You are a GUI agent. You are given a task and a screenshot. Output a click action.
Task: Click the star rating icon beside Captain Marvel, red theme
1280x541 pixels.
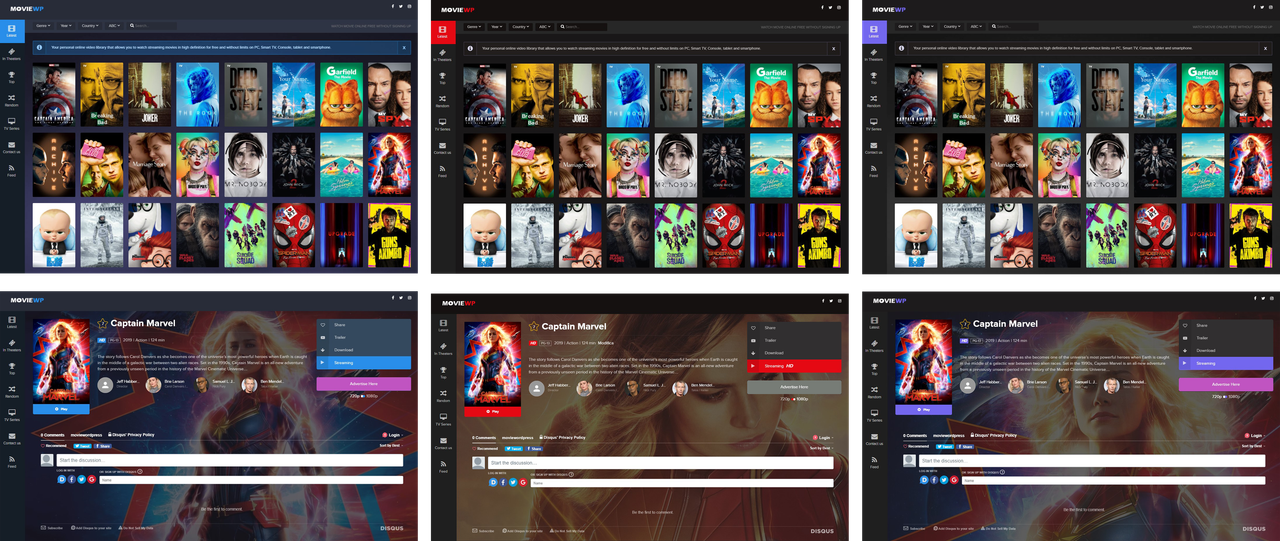tap(534, 326)
